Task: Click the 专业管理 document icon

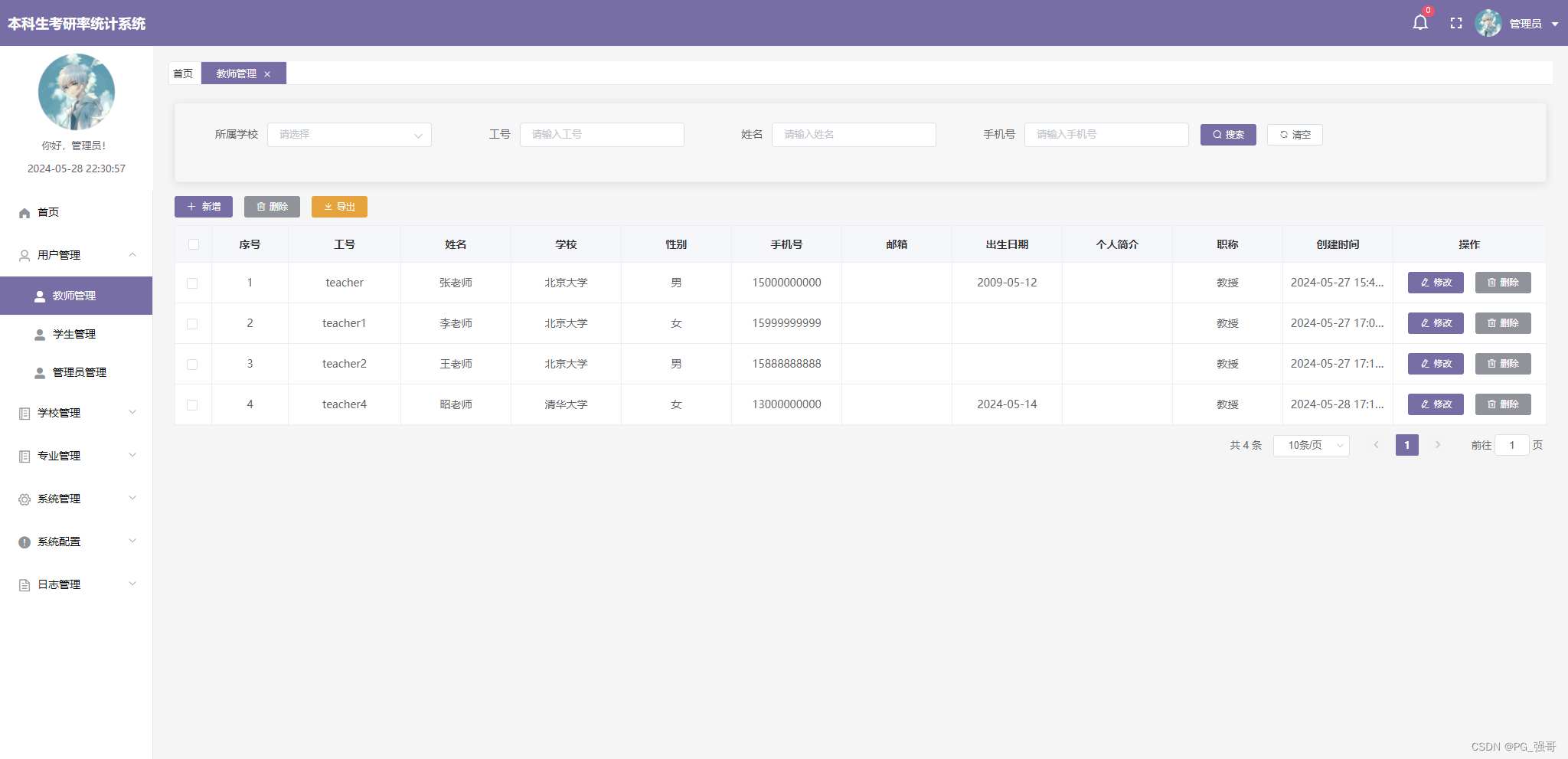Action: coord(24,456)
